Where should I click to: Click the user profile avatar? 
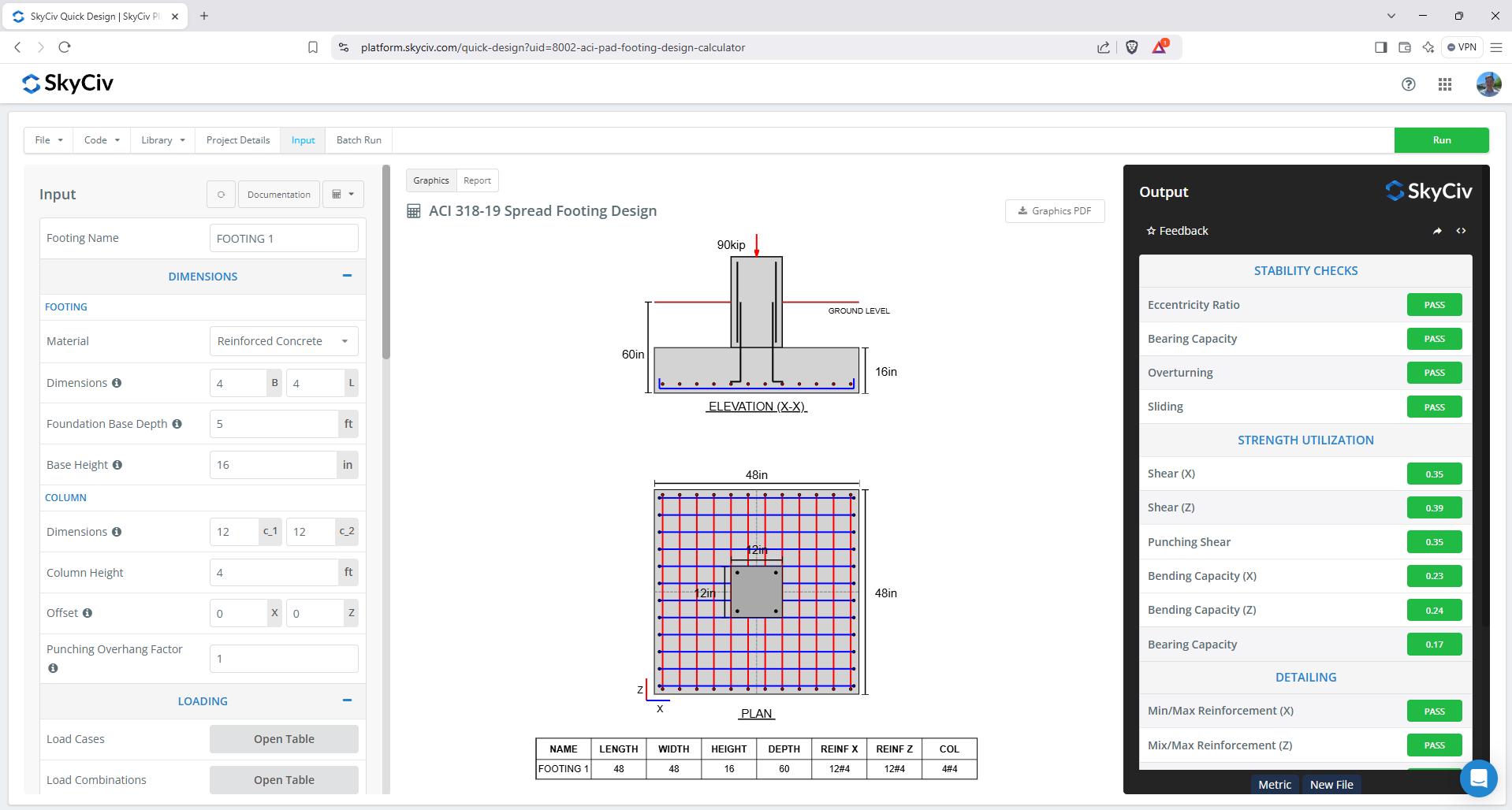coord(1488,84)
